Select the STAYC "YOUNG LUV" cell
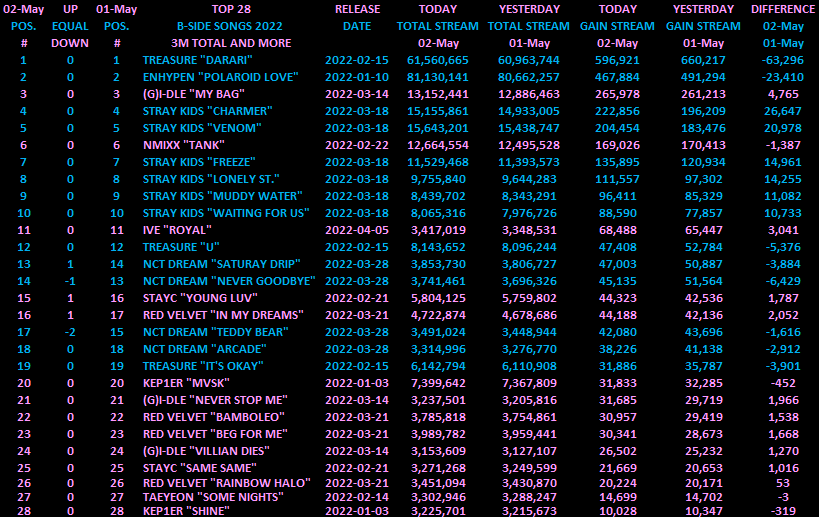 201,298
